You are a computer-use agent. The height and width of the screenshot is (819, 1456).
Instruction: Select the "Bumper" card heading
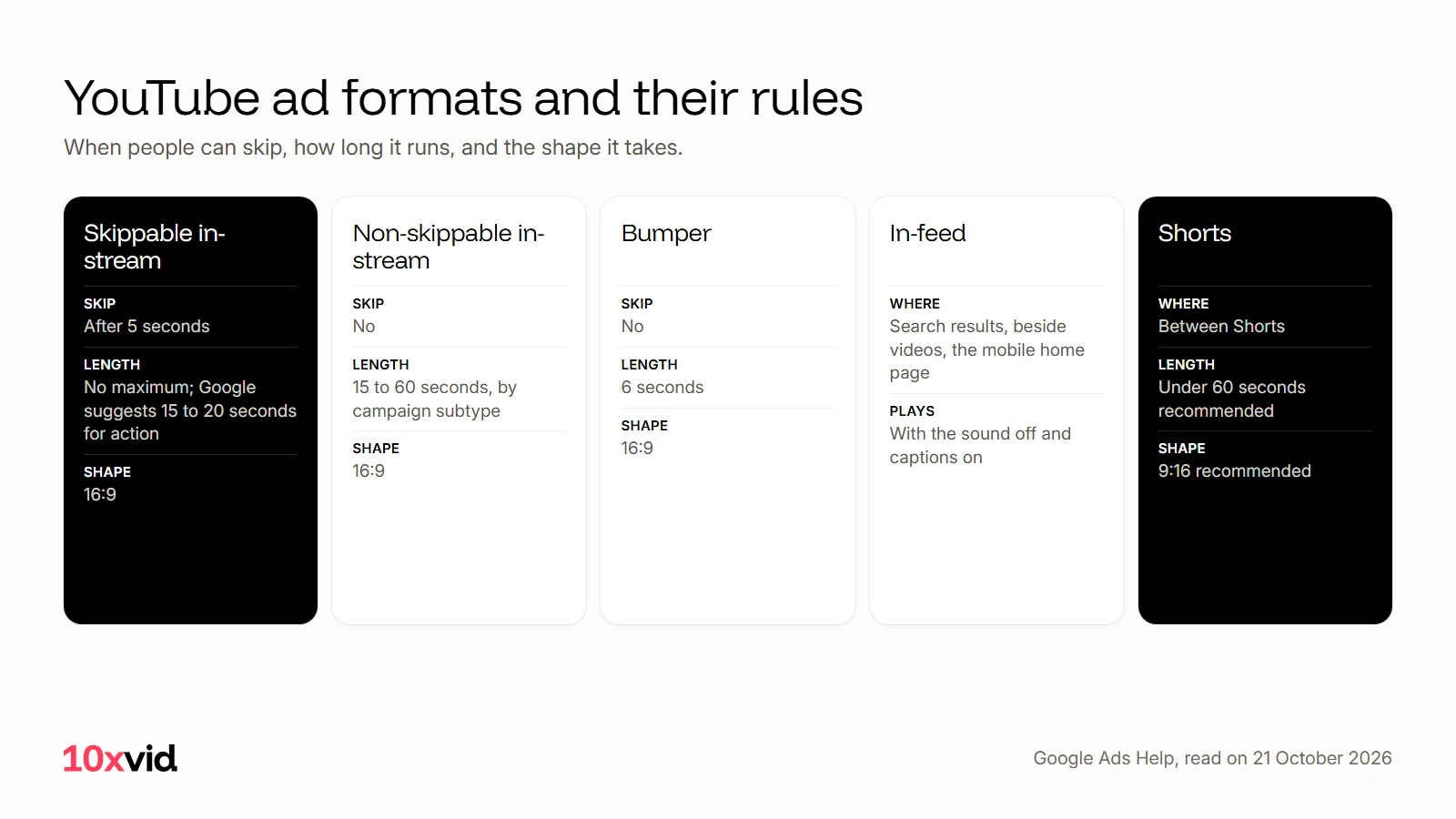[666, 234]
